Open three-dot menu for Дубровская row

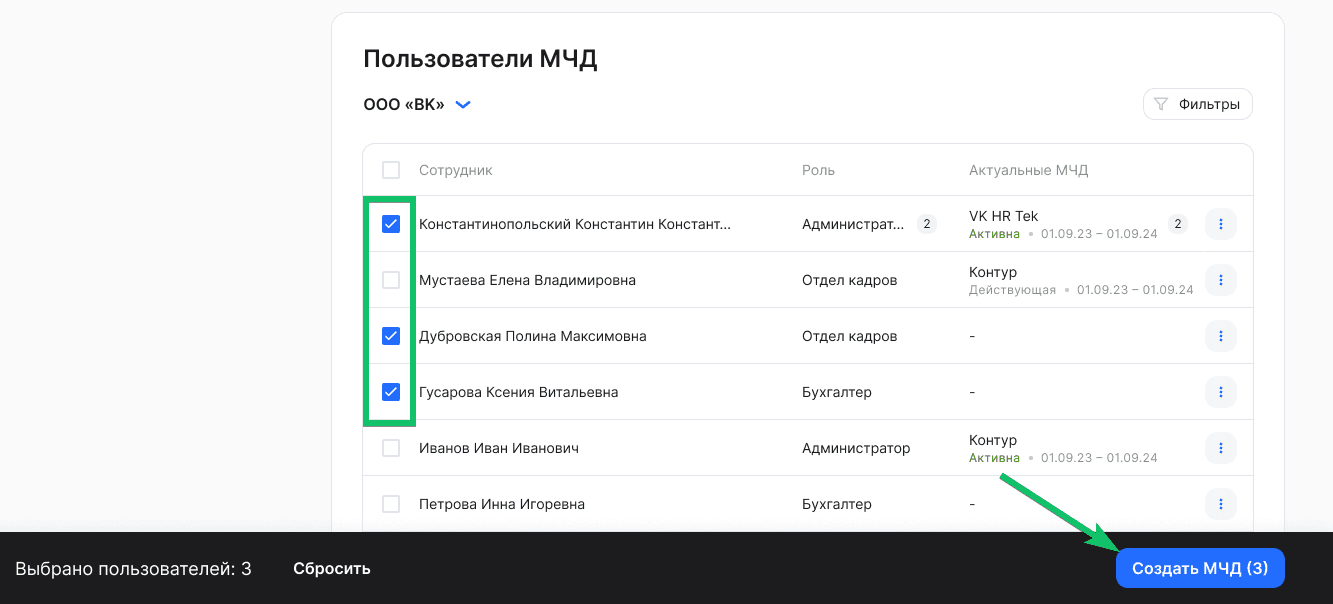point(1221,336)
